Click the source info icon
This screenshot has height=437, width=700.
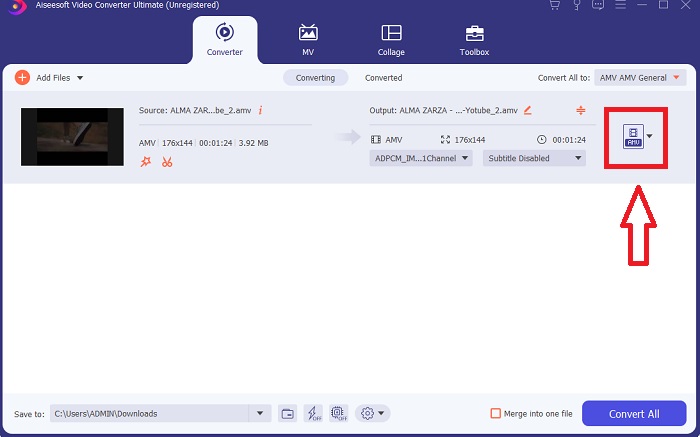(260, 110)
